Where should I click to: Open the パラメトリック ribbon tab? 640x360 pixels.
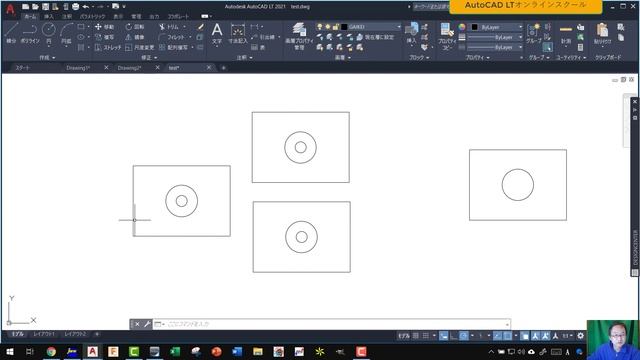(92, 17)
